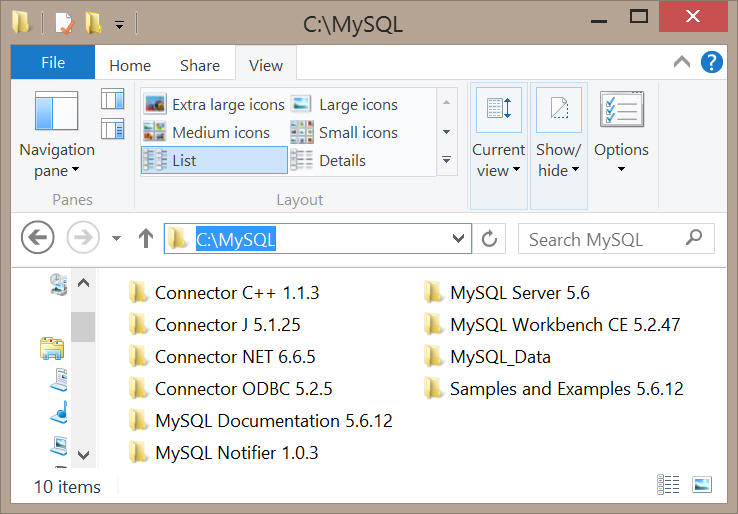Select Extra large icons layout
738x514 pixels.
click(214, 104)
